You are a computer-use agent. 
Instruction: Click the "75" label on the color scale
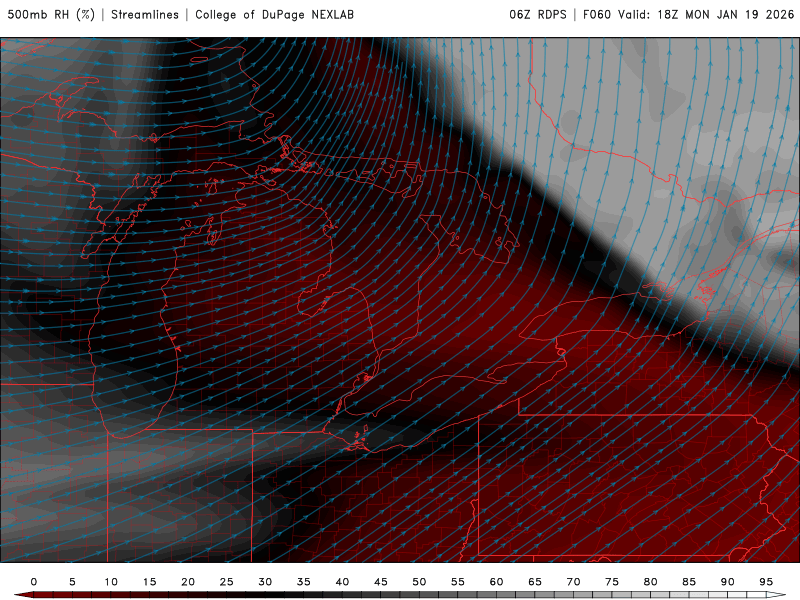(612, 582)
